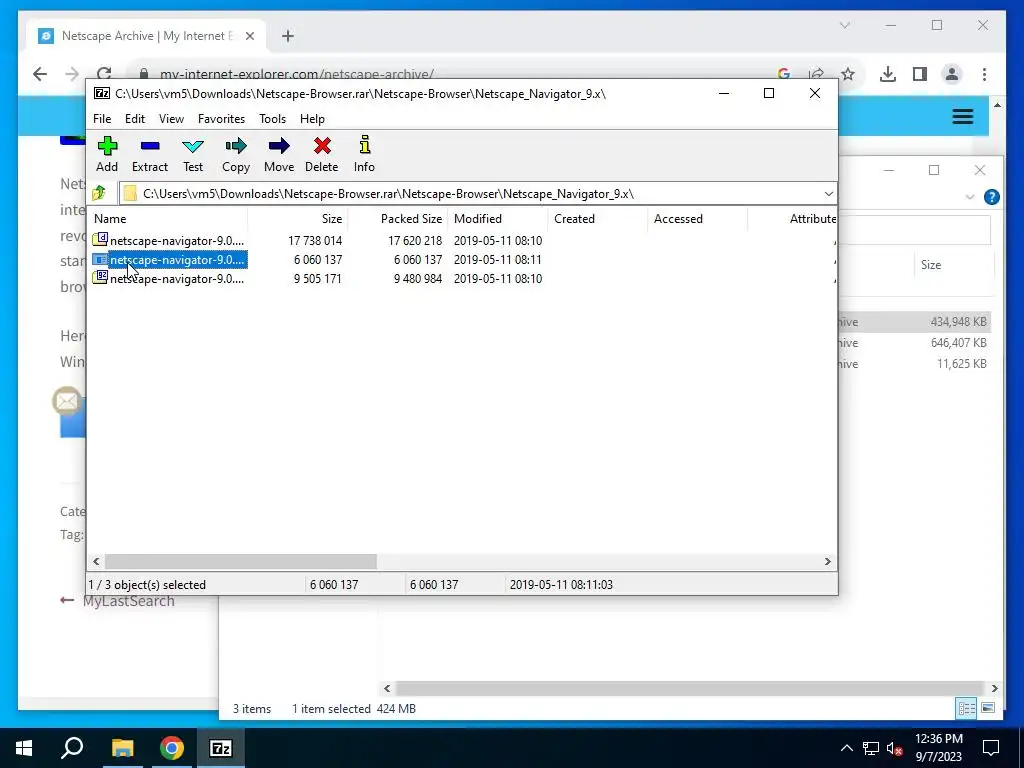Screen dimensions: 1024x768
Task: Open the Favorites menu
Action: point(221,118)
